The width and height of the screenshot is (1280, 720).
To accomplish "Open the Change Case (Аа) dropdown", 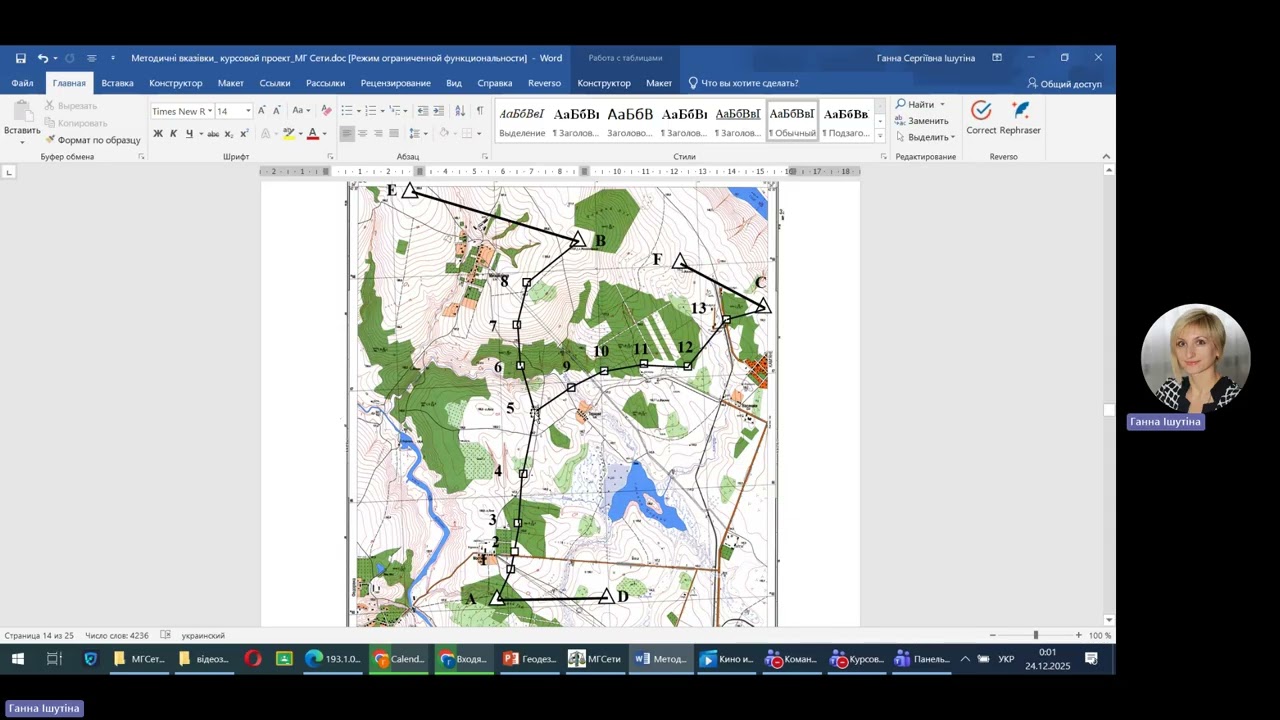I will (x=301, y=111).
